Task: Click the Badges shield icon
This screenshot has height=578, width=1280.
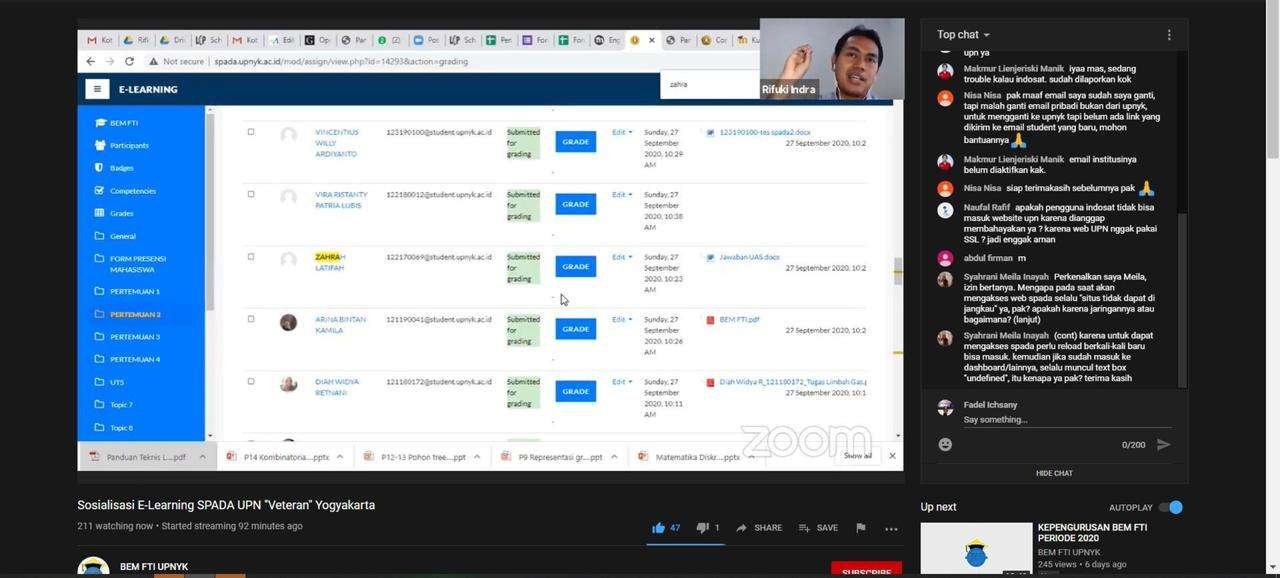Action: [x=99, y=167]
